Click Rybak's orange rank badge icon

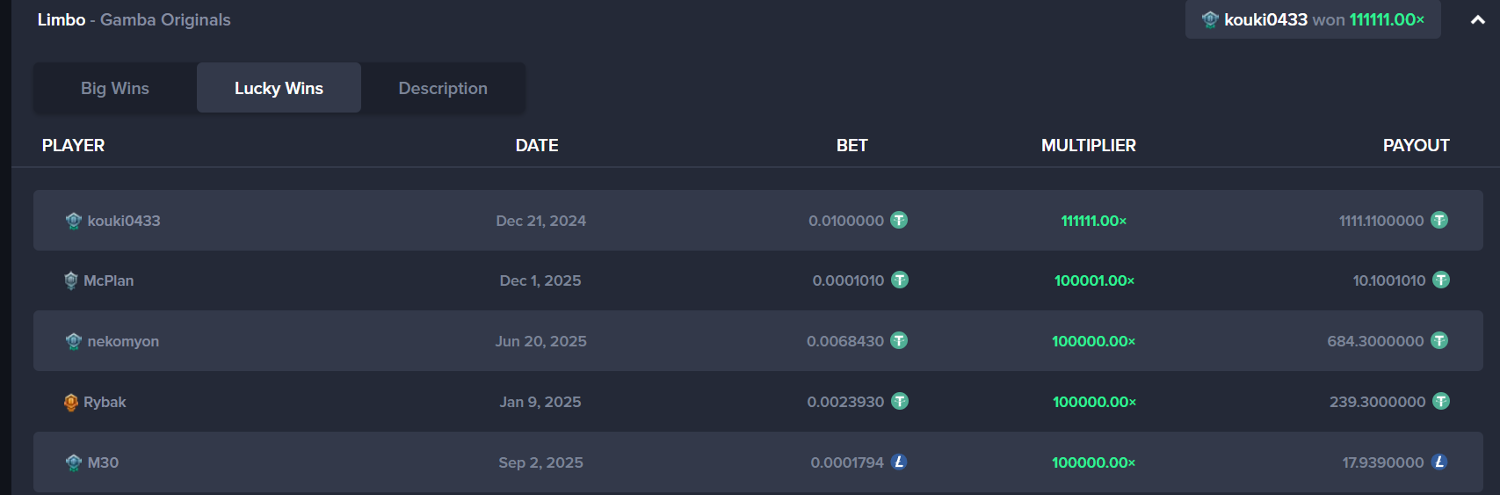click(71, 402)
